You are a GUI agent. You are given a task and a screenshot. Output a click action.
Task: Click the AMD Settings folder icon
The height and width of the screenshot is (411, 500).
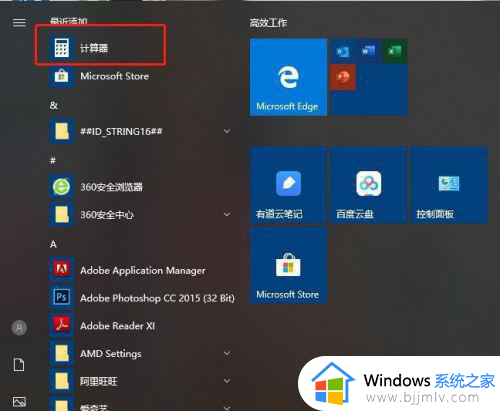[62, 353]
